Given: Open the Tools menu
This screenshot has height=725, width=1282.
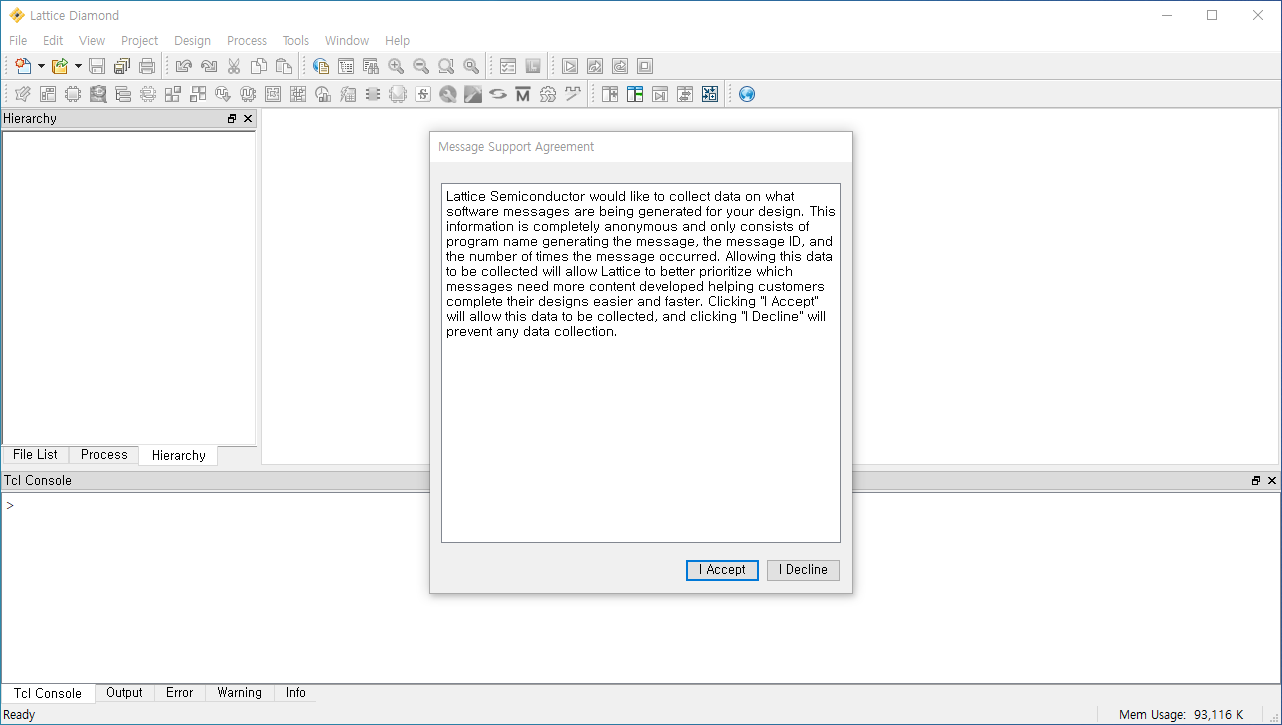Looking at the screenshot, I should point(296,40).
